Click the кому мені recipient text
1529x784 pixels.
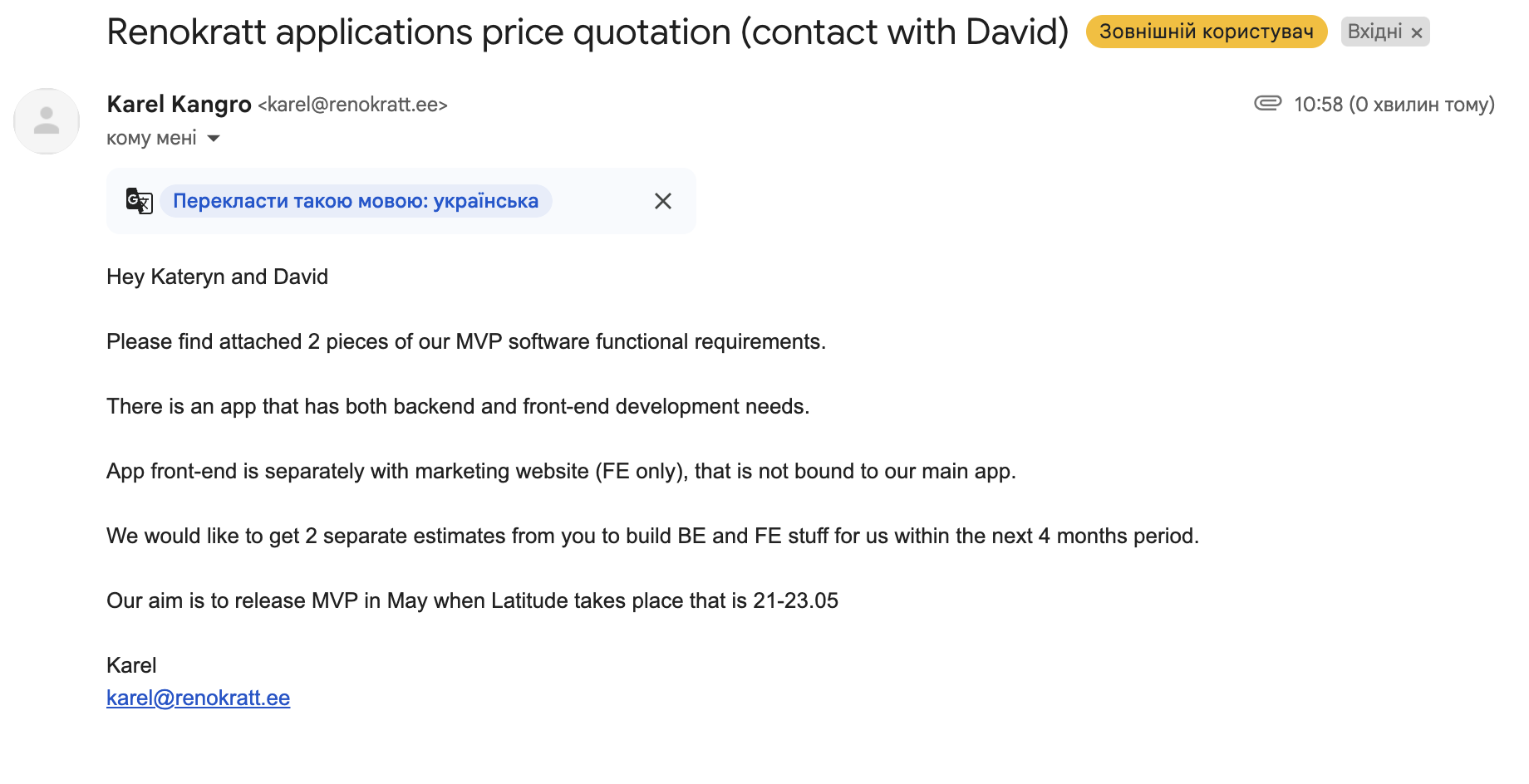point(151,138)
